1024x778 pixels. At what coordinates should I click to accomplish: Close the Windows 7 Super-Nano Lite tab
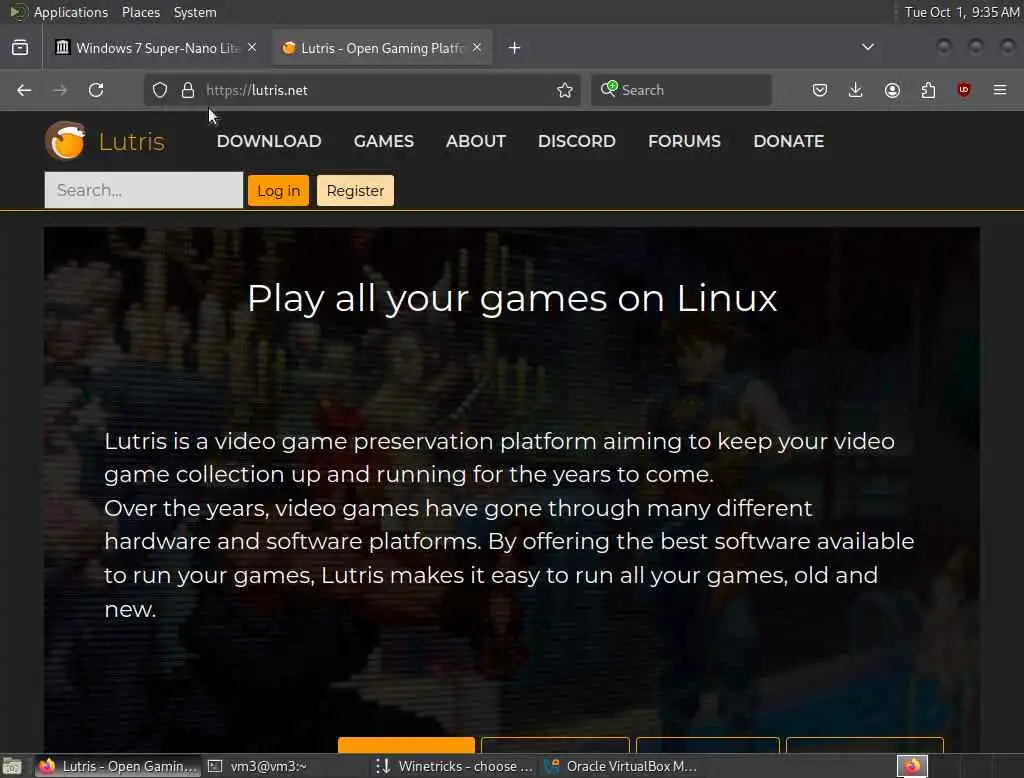pos(252,47)
